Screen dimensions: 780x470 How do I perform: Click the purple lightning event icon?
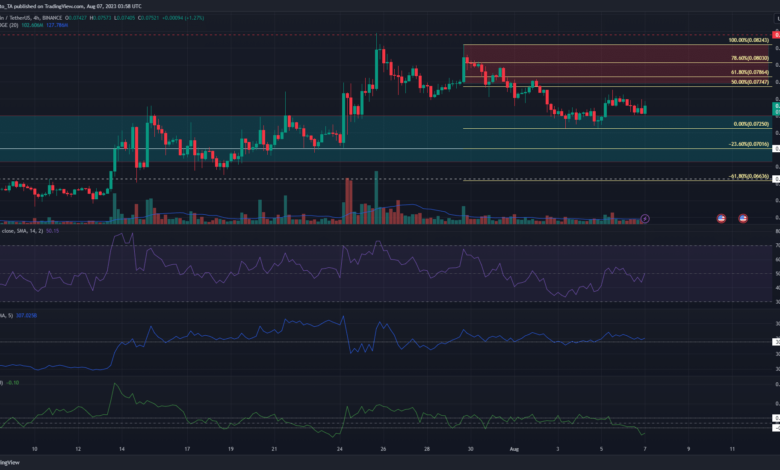coord(645,217)
